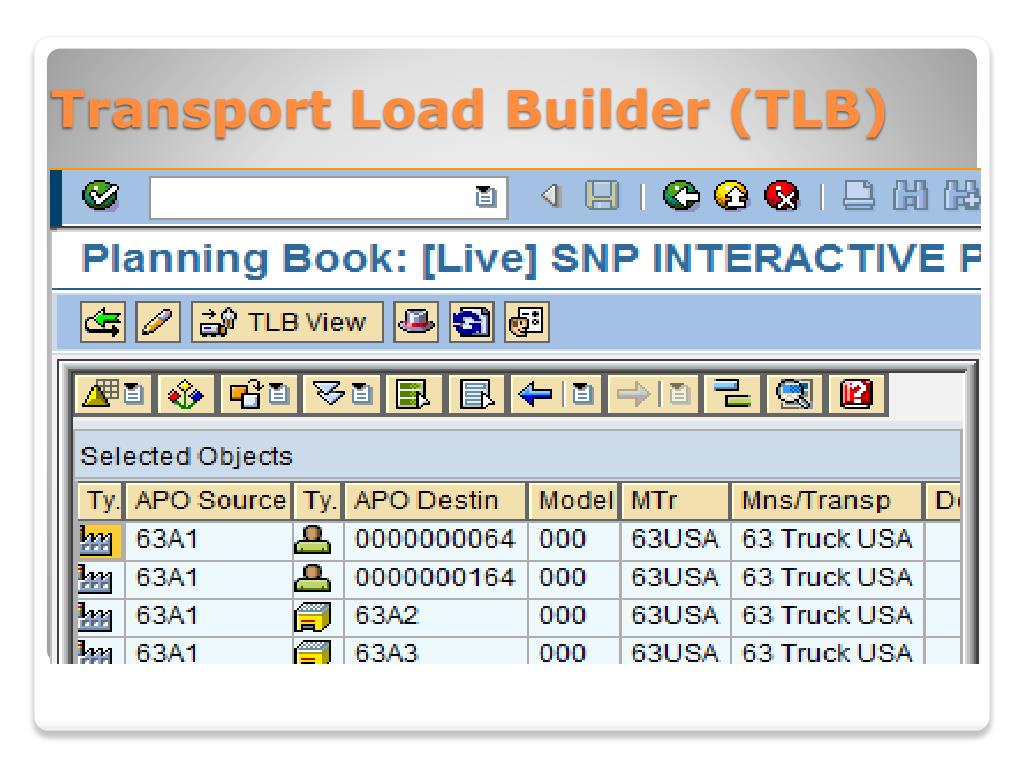Screen dimensions: 1024x768
Task: Open dropdown beside filter funnel icon
Action: point(362,394)
